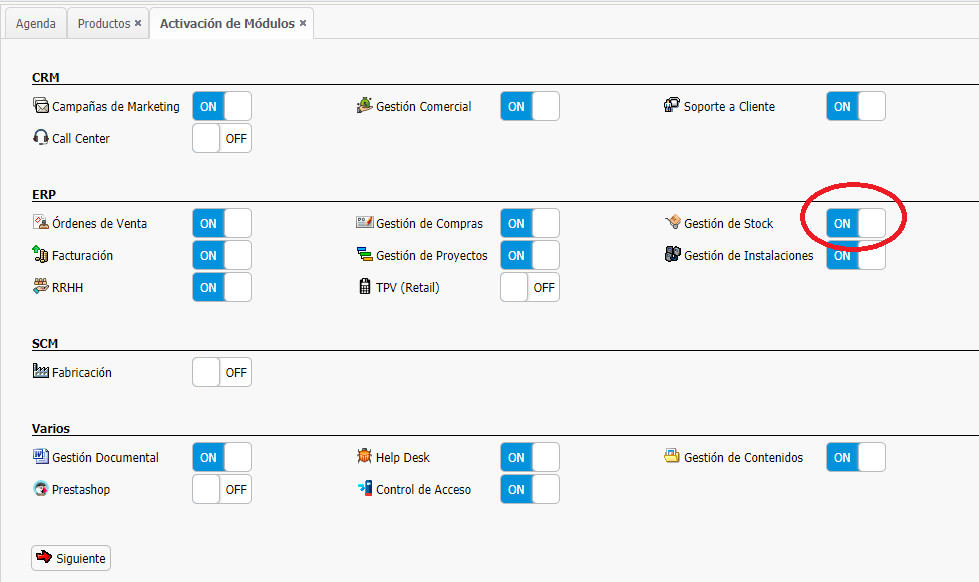The height and width of the screenshot is (582, 979).
Task: Turn off the Gestión de Stock toggle
Action: [x=856, y=223]
